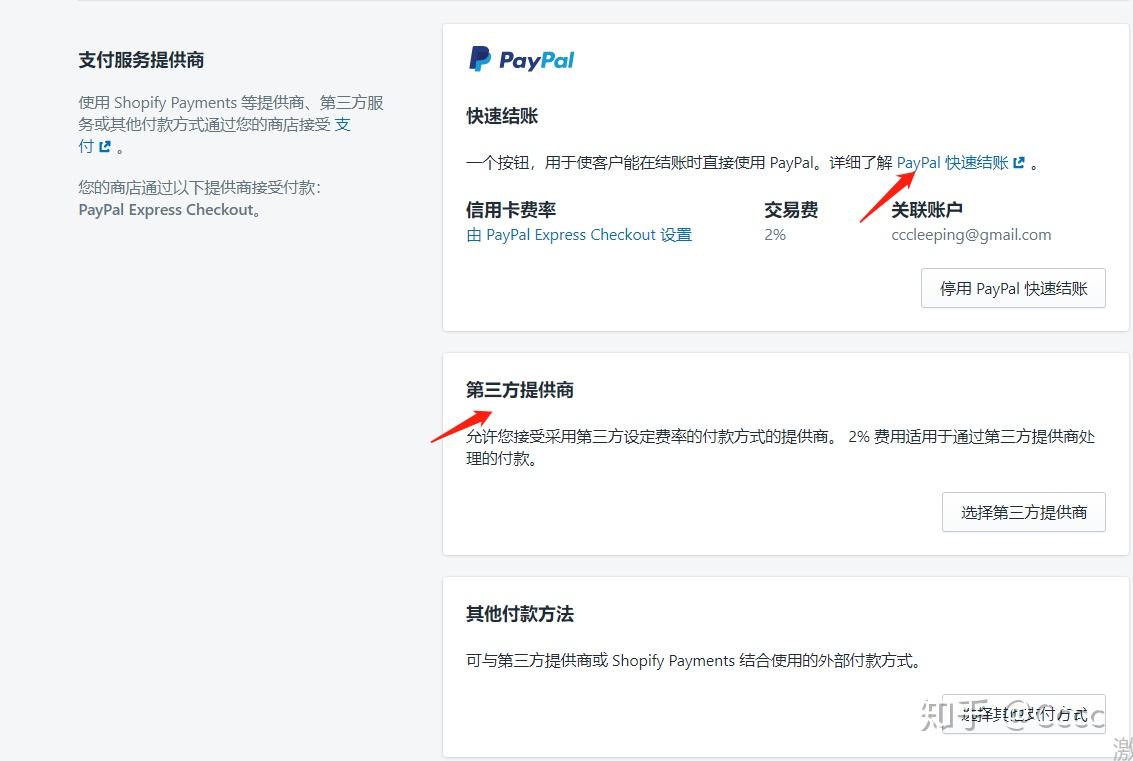Click the 交易费 2% value
The width and height of the screenshot is (1133, 761).
coord(775,234)
